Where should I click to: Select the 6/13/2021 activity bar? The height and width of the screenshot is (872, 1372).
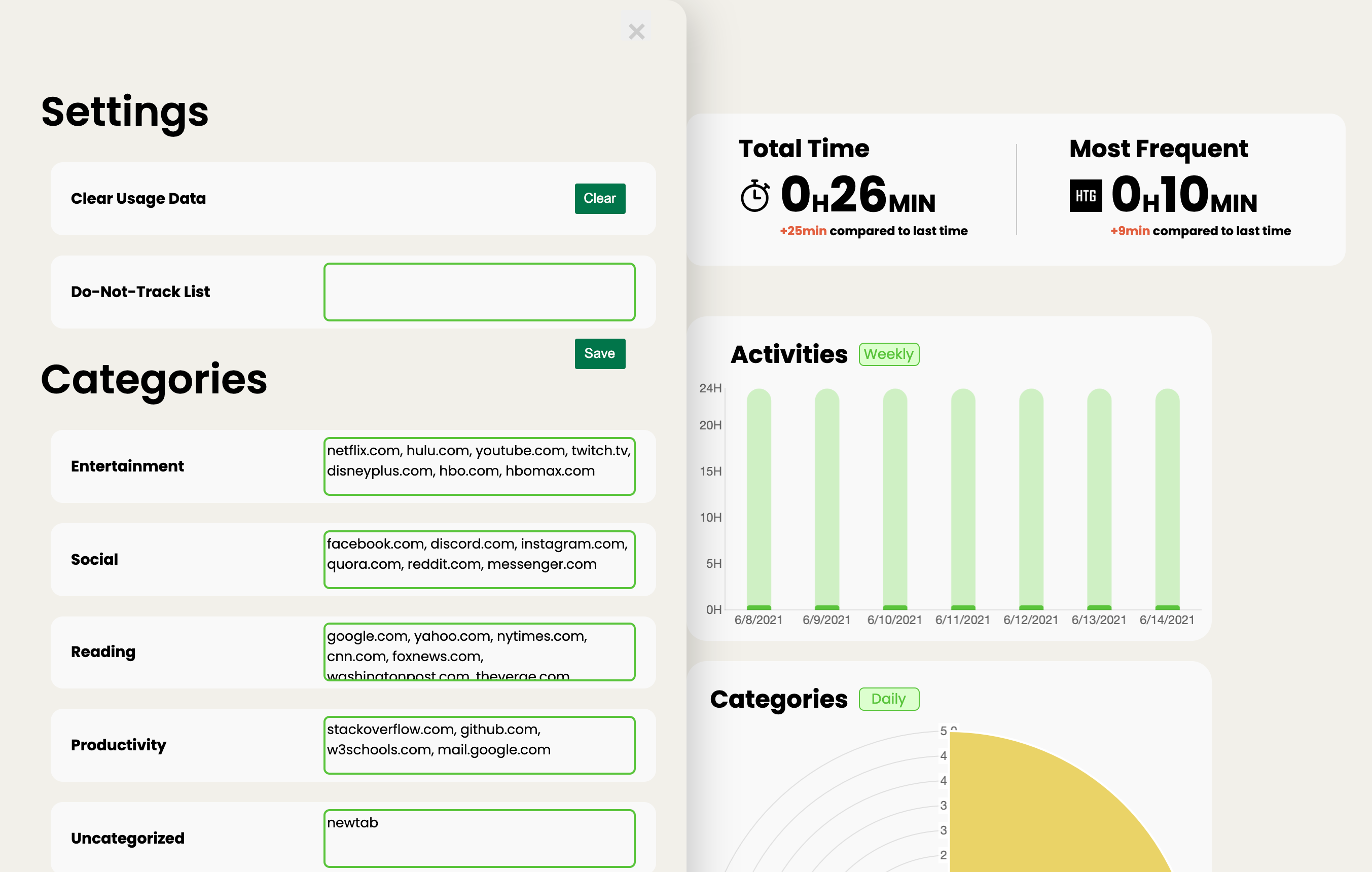[1099, 499]
